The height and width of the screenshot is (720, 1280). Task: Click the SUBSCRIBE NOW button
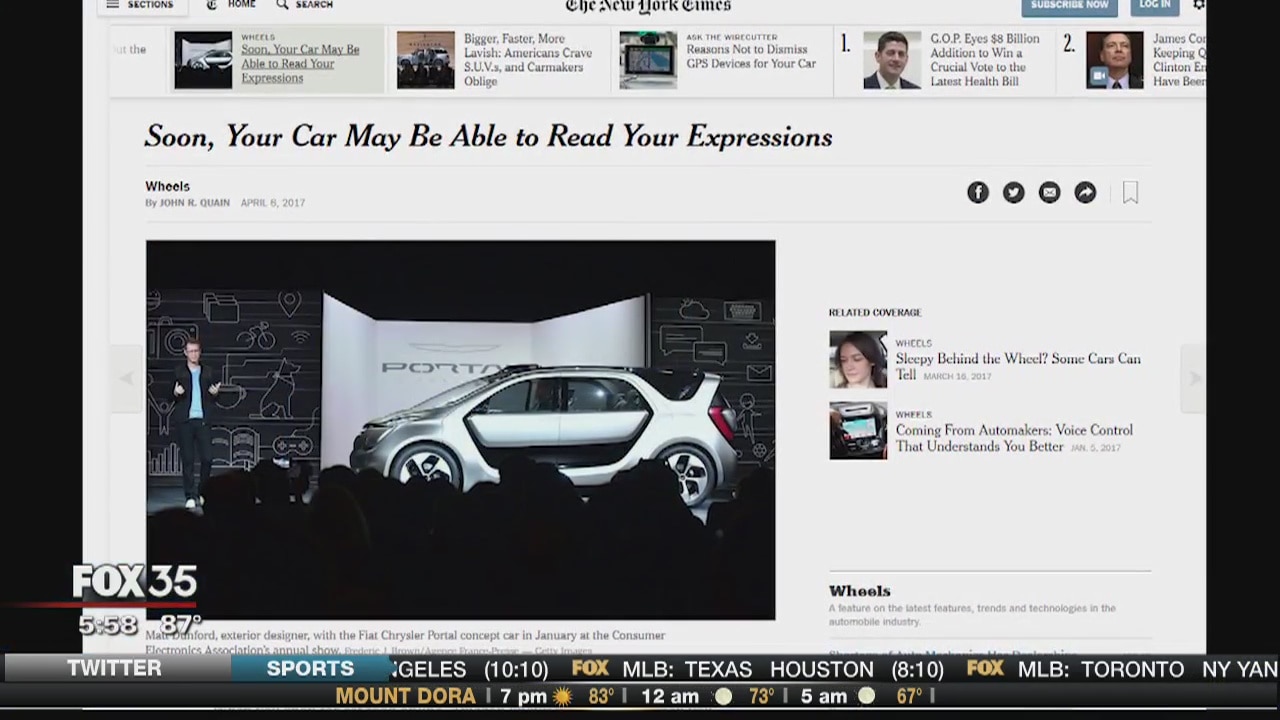1069,5
